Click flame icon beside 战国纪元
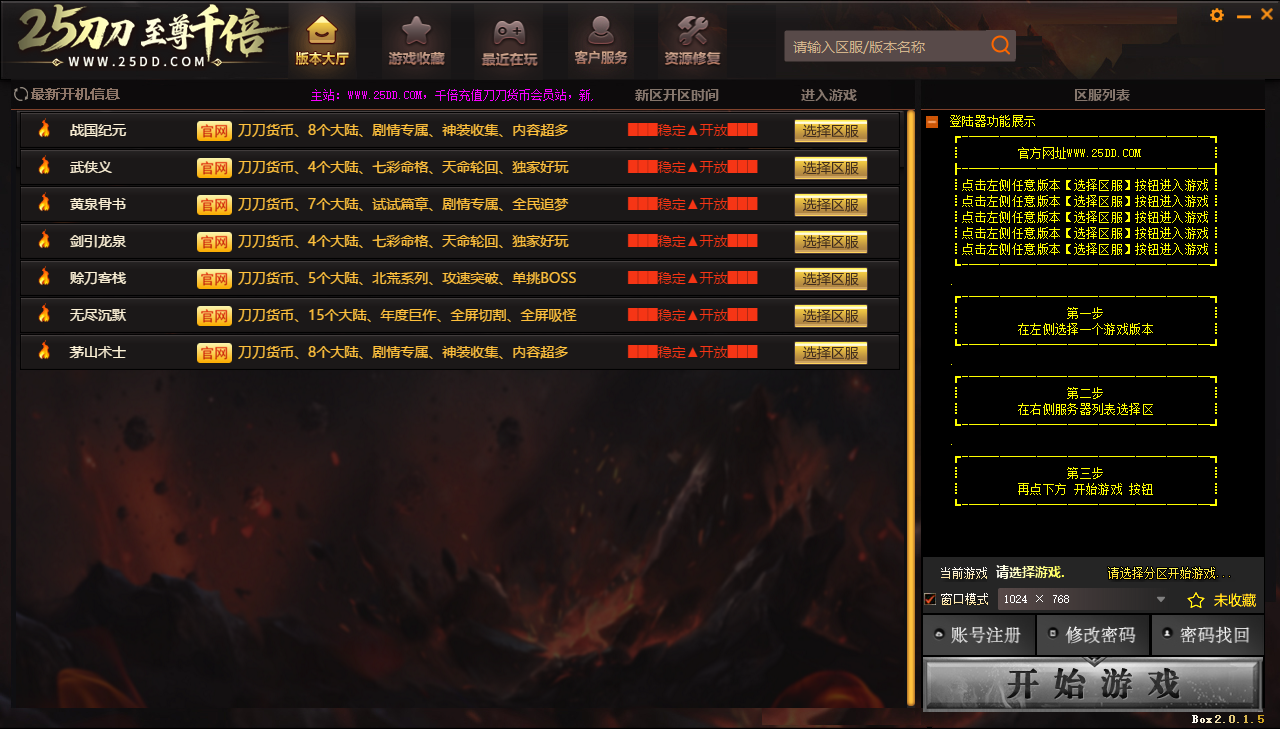The height and width of the screenshot is (729, 1280). [x=44, y=130]
